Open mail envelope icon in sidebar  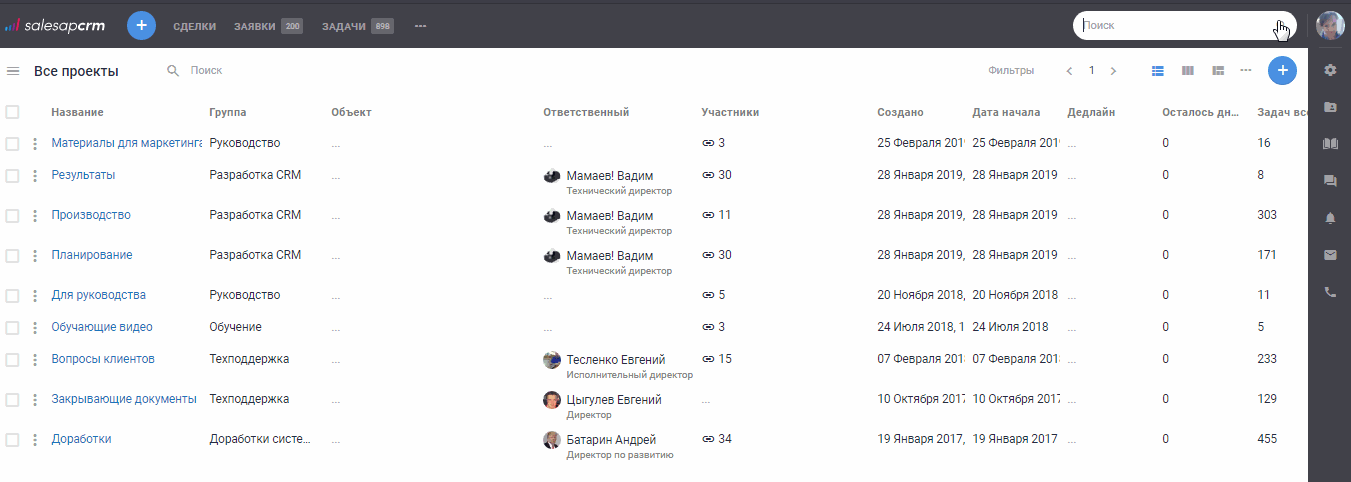click(x=1330, y=255)
